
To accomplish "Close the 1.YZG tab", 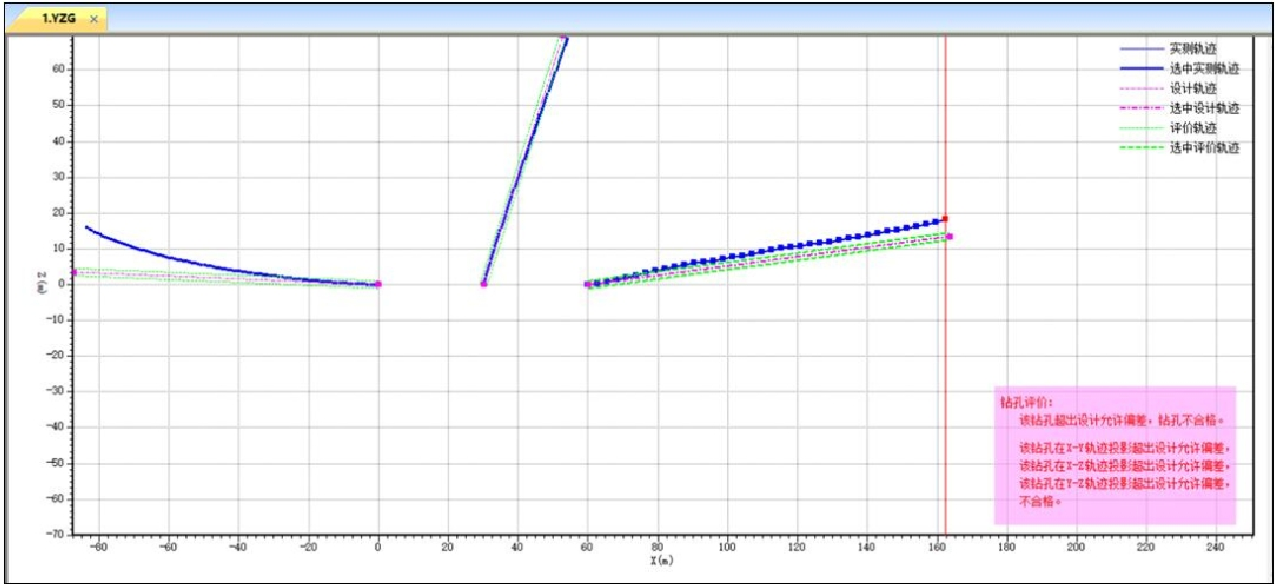I will coord(94,19).
